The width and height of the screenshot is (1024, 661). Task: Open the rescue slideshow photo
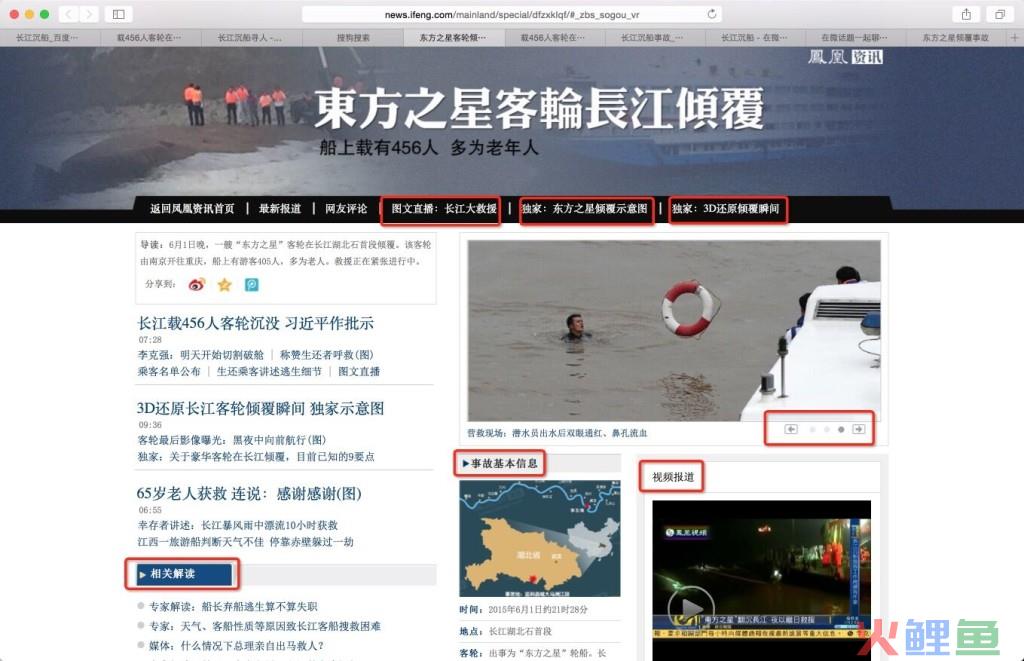pos(674,330)
